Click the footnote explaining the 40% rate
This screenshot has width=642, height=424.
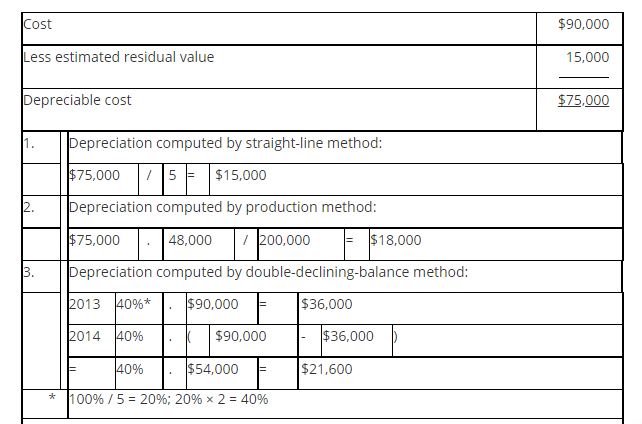click(168, 399)
